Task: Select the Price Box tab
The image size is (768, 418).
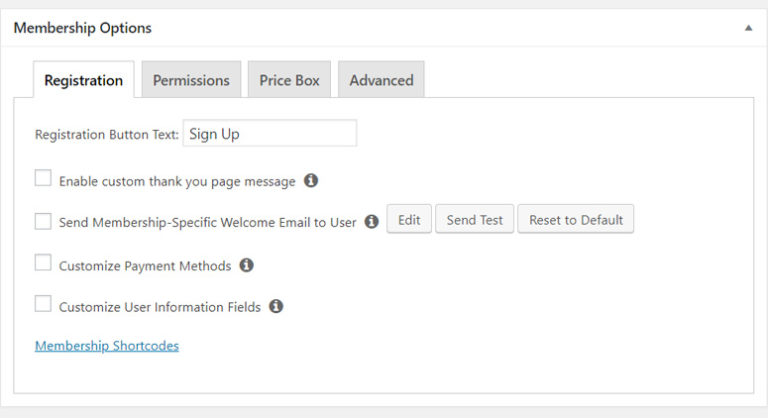Action: coord(289,81)
